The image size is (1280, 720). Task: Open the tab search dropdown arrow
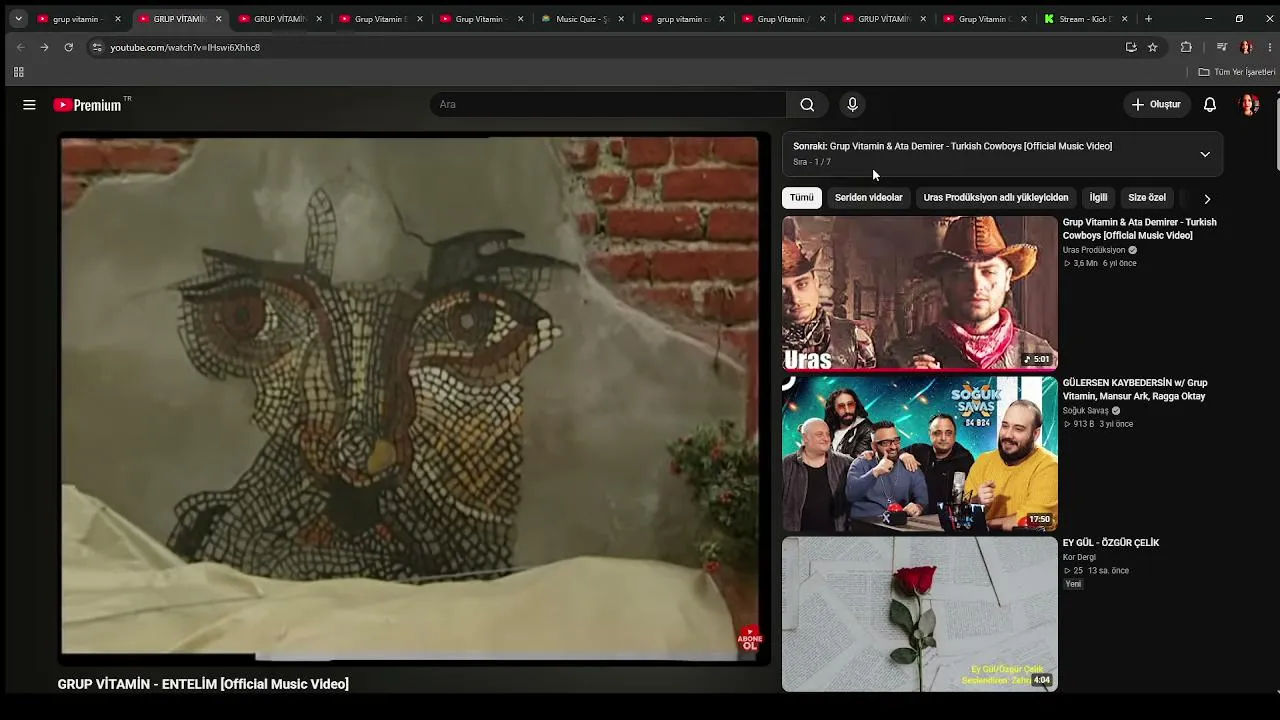tap(18, 19)
